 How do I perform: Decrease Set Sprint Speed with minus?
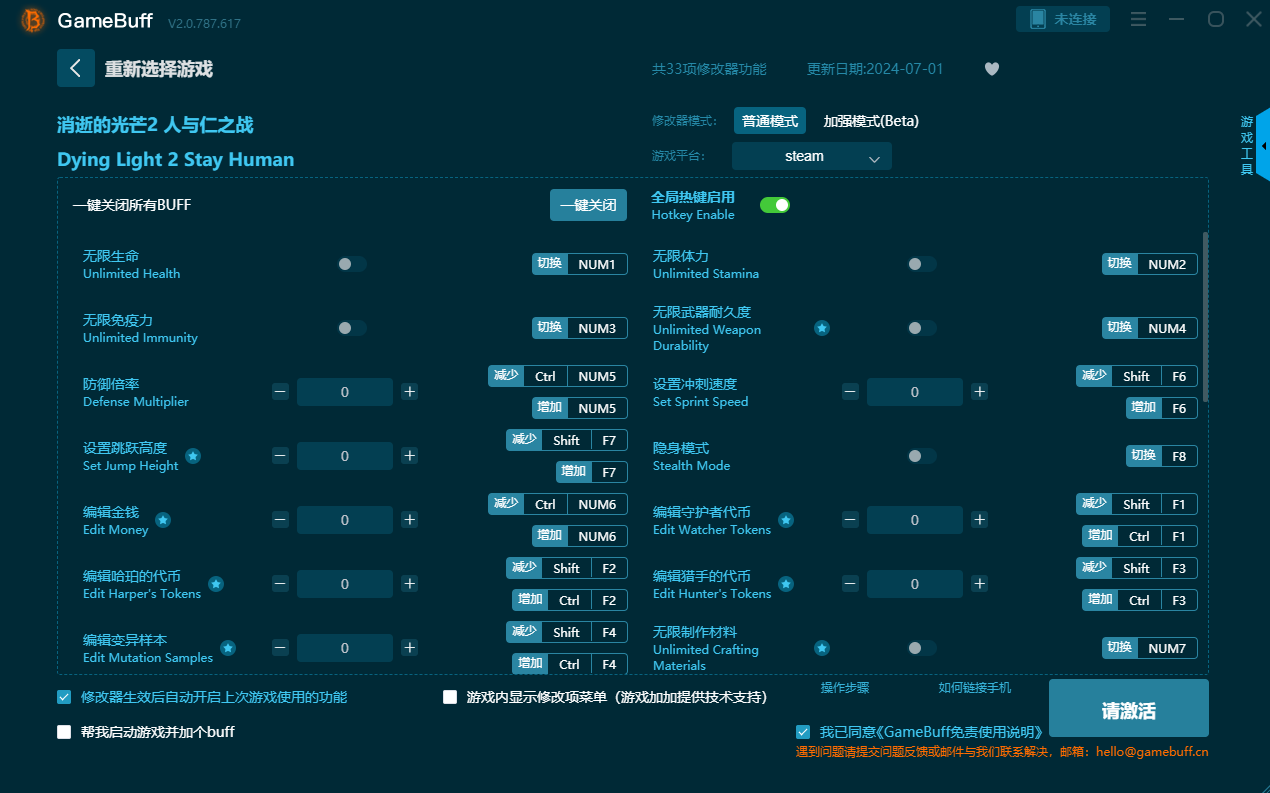pos(850,392)
